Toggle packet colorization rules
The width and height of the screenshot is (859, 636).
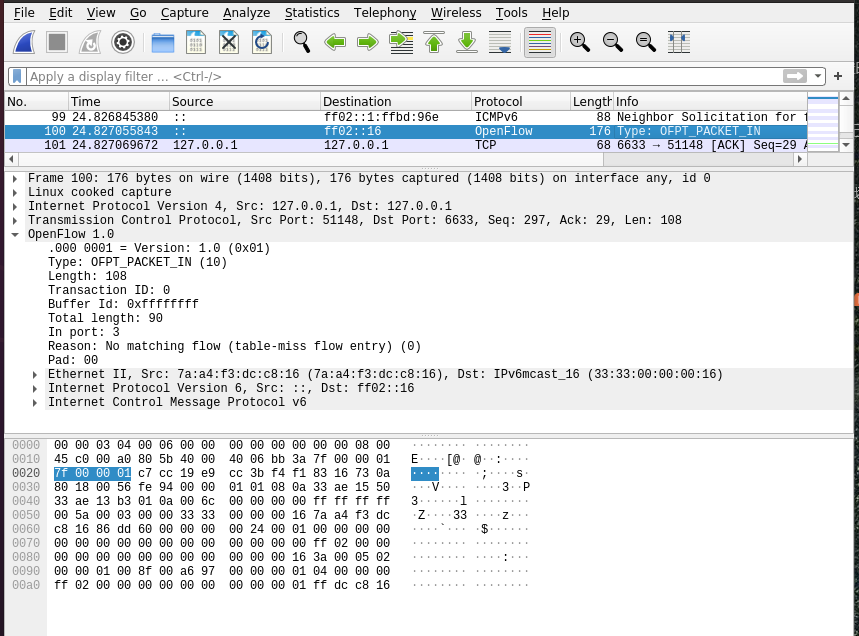[540, 42]
